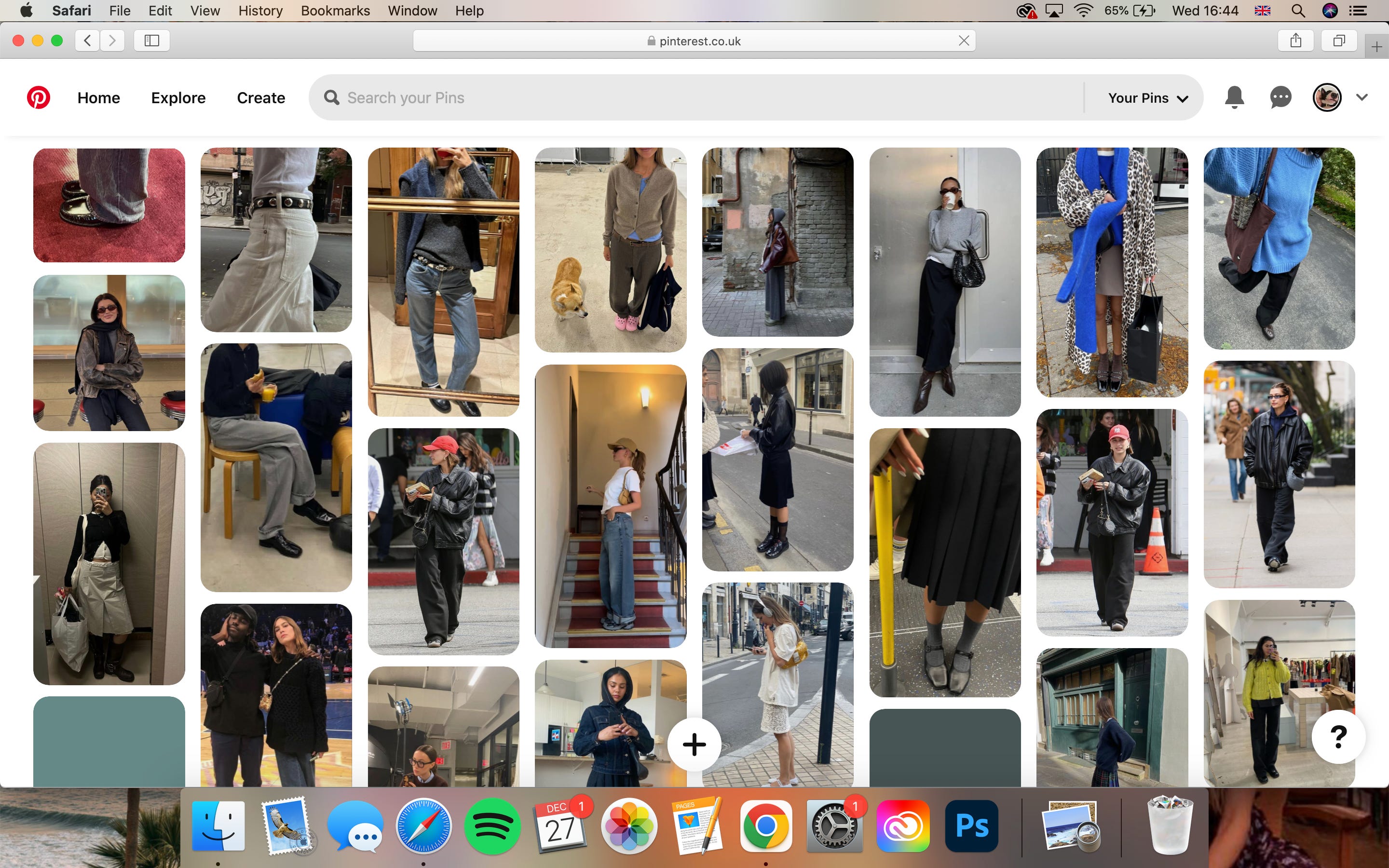Open the messages speech bubble icon
The height and width of the screenshot is (868, 1389).
pyautogui.click(x=1280, y=97)
